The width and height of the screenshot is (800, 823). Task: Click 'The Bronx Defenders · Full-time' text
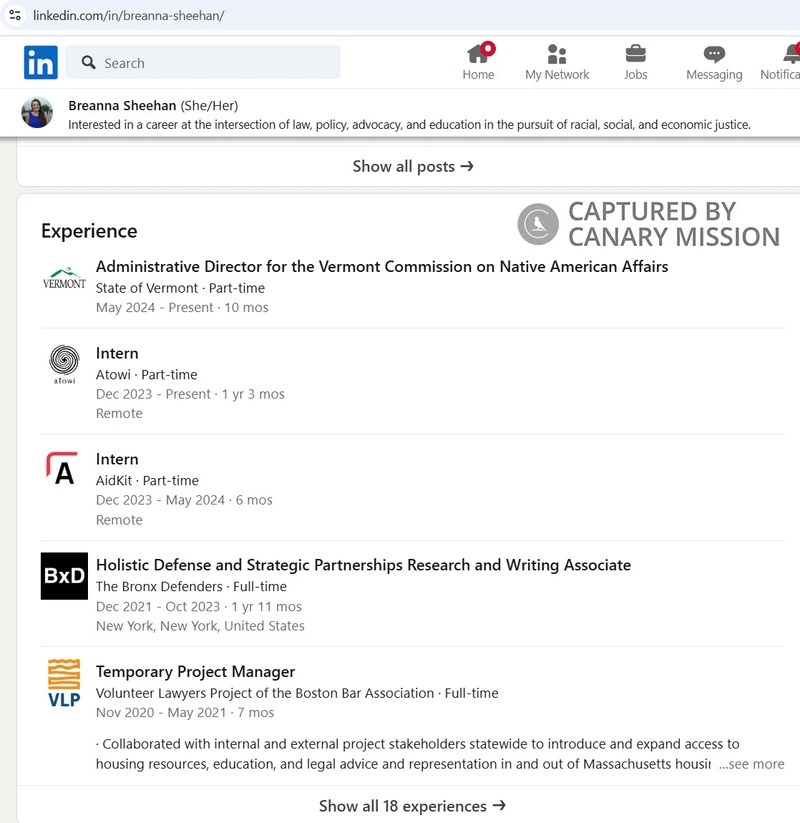point(191,587)
